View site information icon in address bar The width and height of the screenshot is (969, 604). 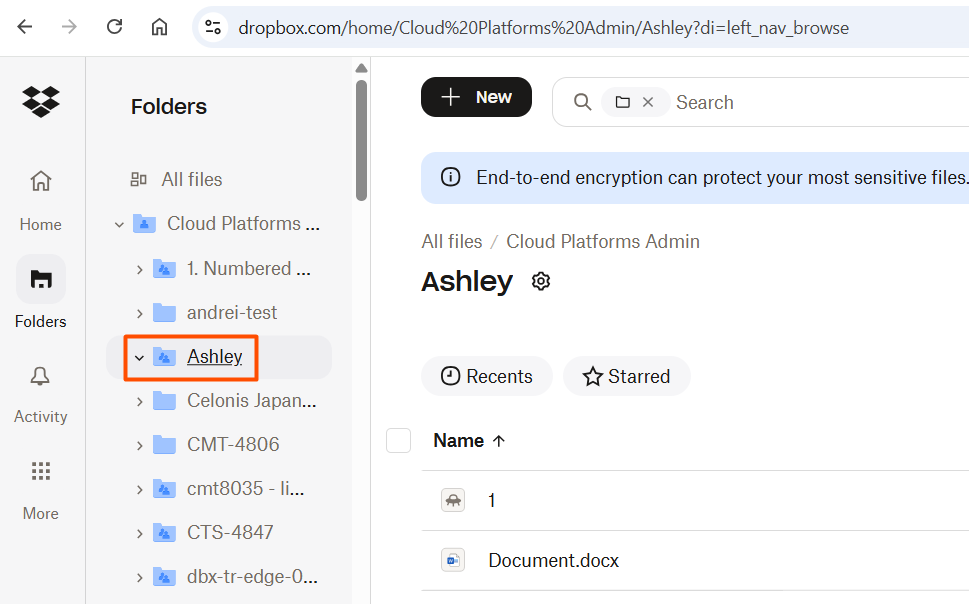[x=213, y=27]
